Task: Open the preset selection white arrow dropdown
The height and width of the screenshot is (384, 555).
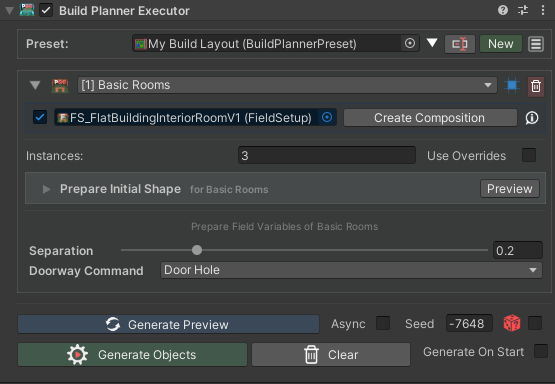Action: [x=432, y=43]
